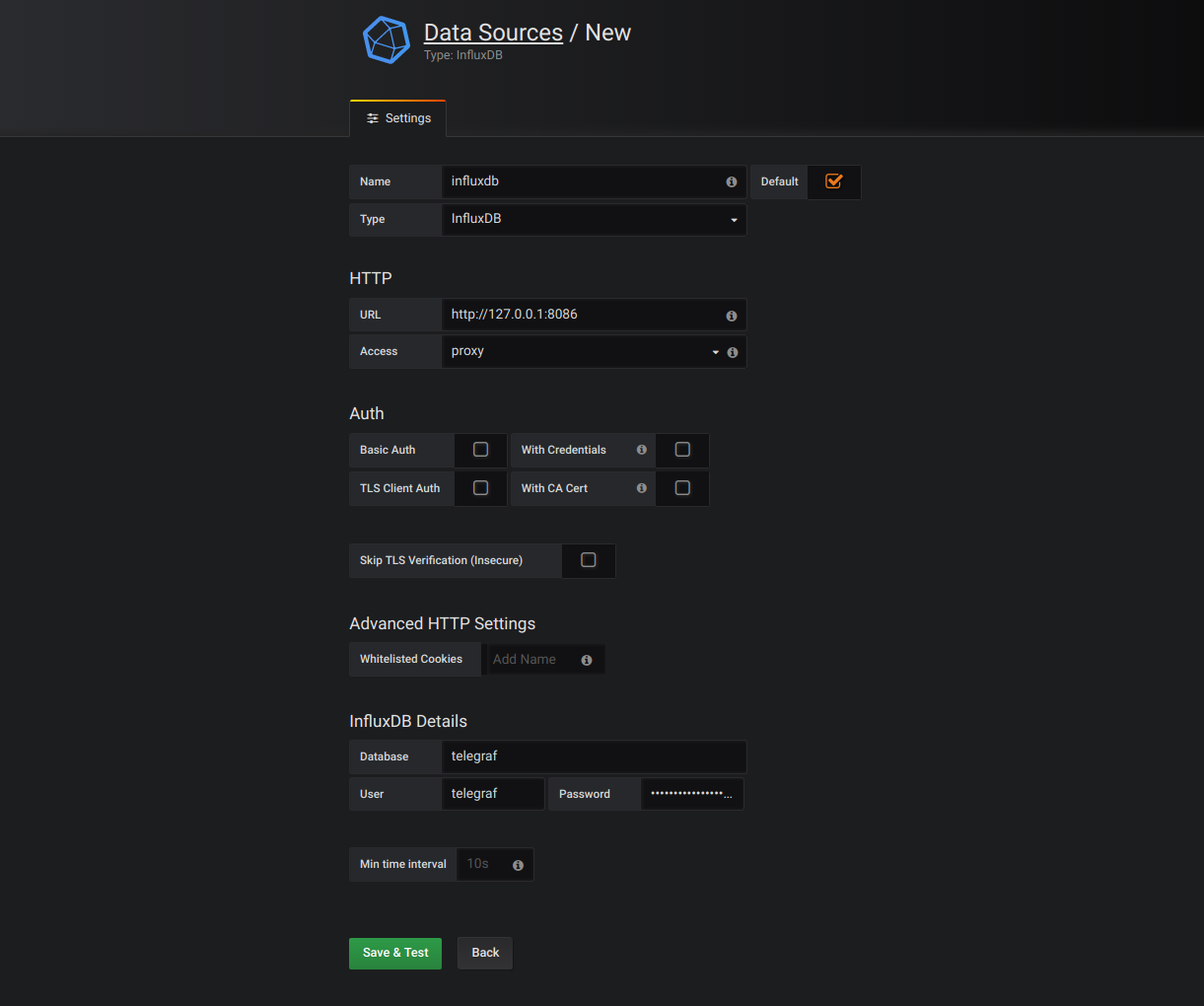Screen dimensions: 1204x1006
Task: Switch to the Settings tab
Action: click(397, 117)
